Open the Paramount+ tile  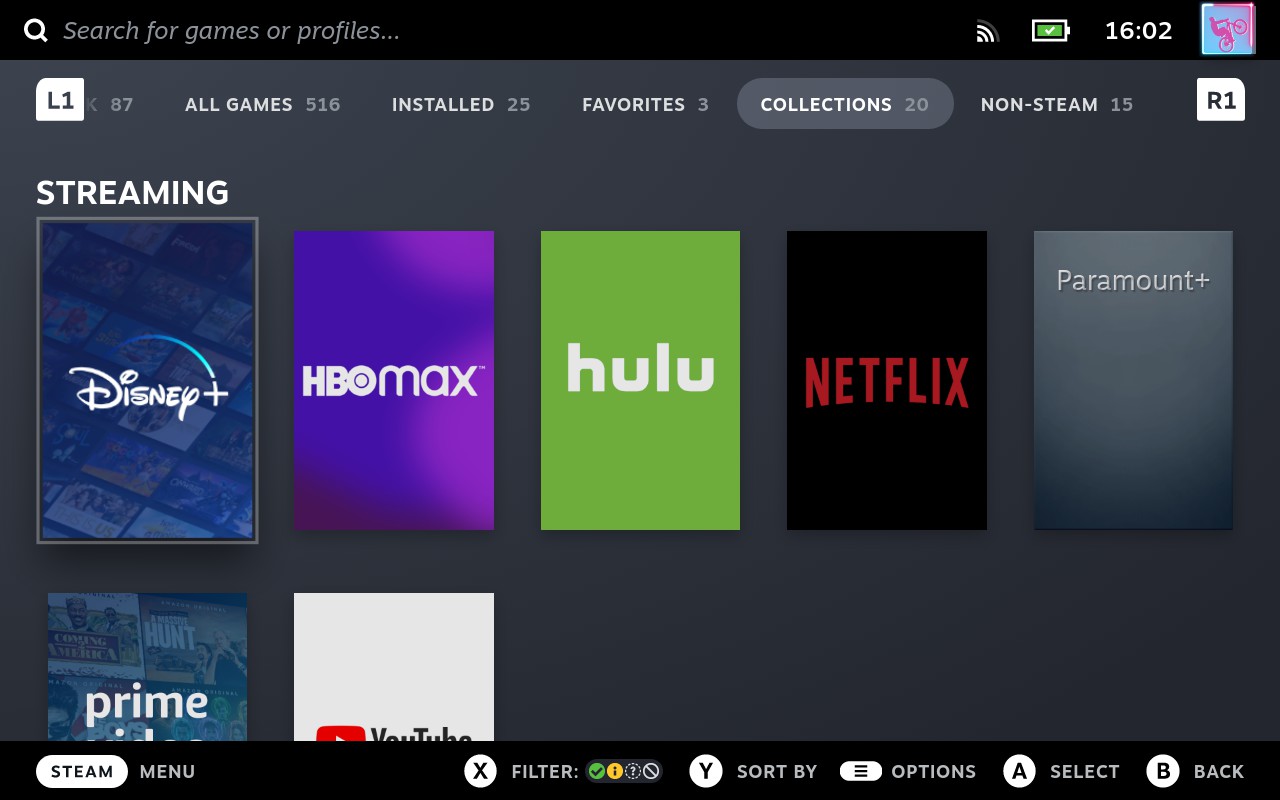(x=1133, y=380)
